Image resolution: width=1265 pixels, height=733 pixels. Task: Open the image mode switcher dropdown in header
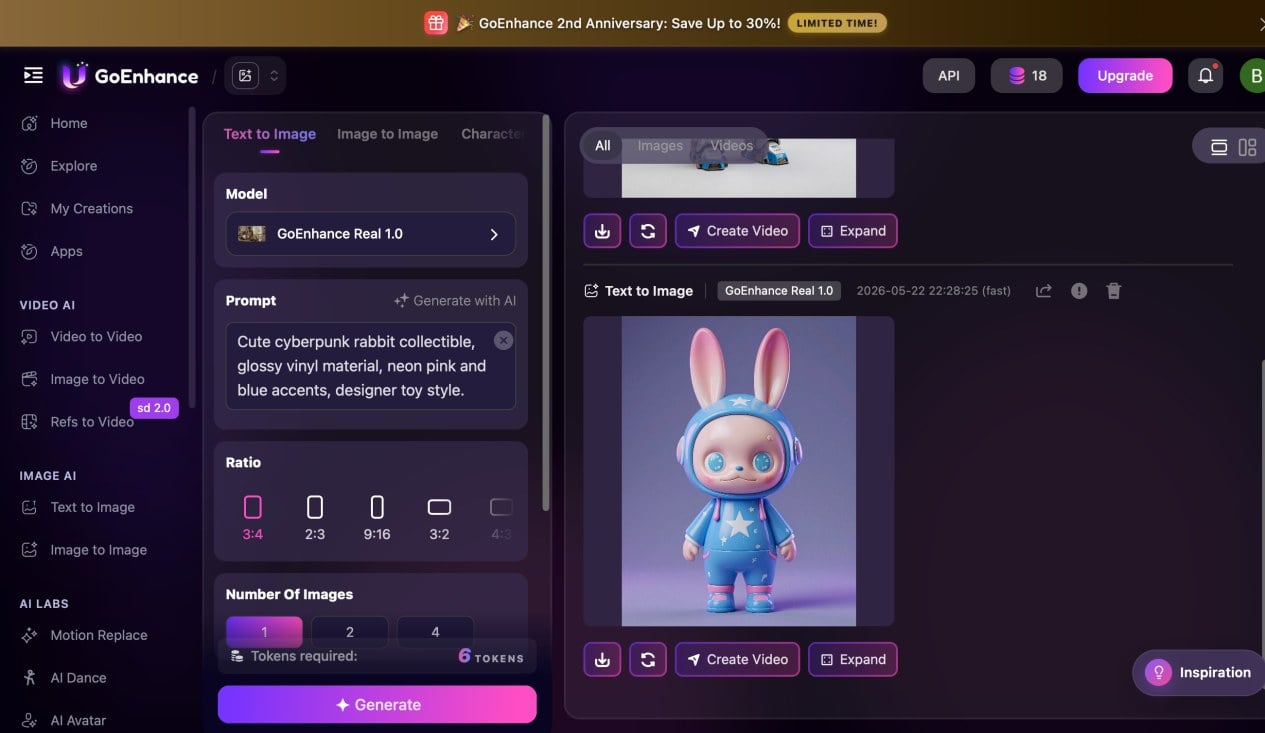tap(256, 75)
